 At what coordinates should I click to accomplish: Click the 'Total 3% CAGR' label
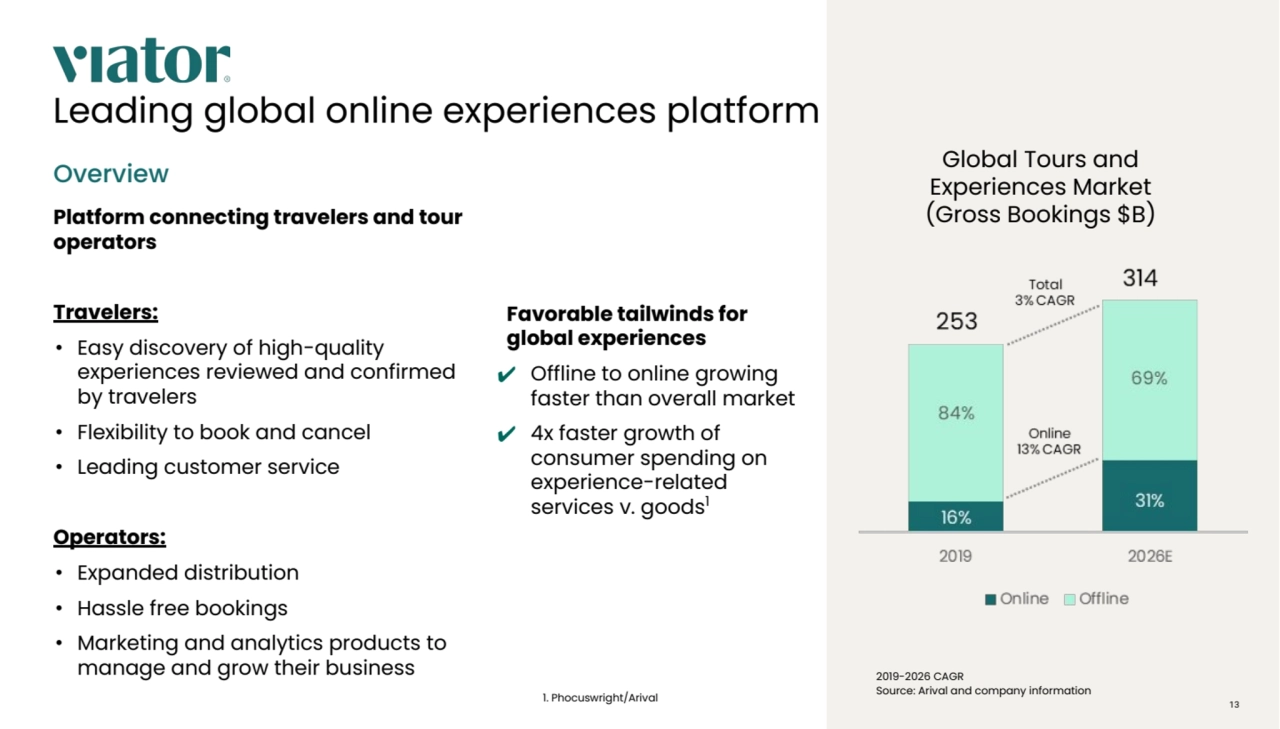point(1045,292)
